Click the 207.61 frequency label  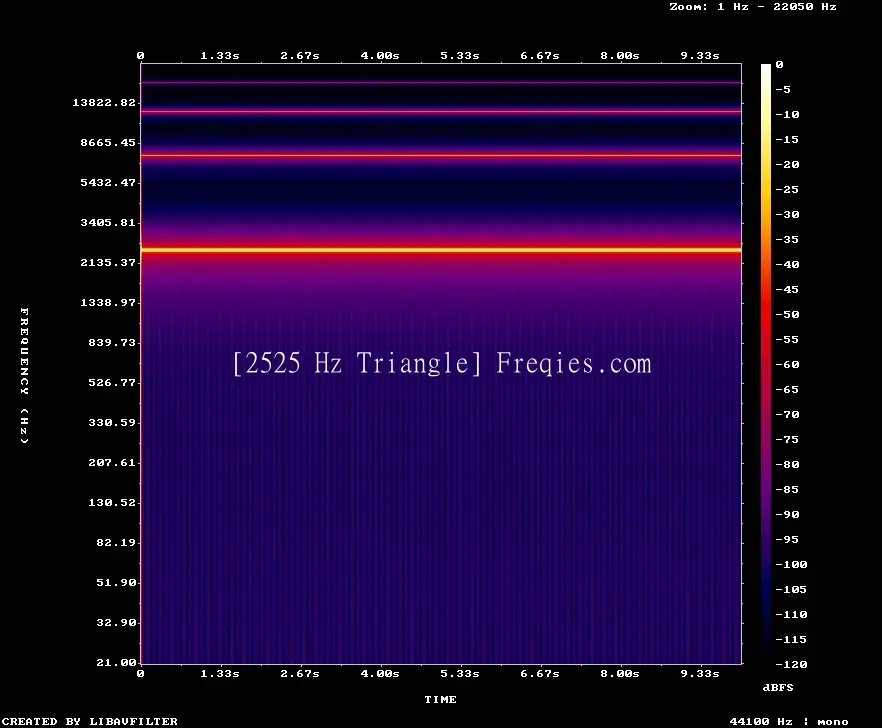pyautogui.click(x=112, y=462)
